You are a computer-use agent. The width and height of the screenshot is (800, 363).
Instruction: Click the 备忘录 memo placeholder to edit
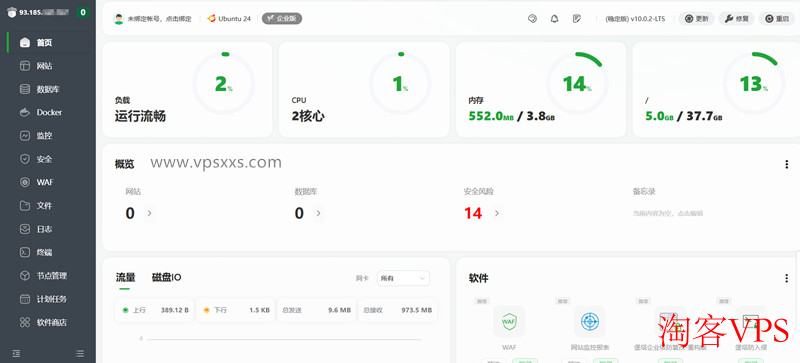point(668,213)
